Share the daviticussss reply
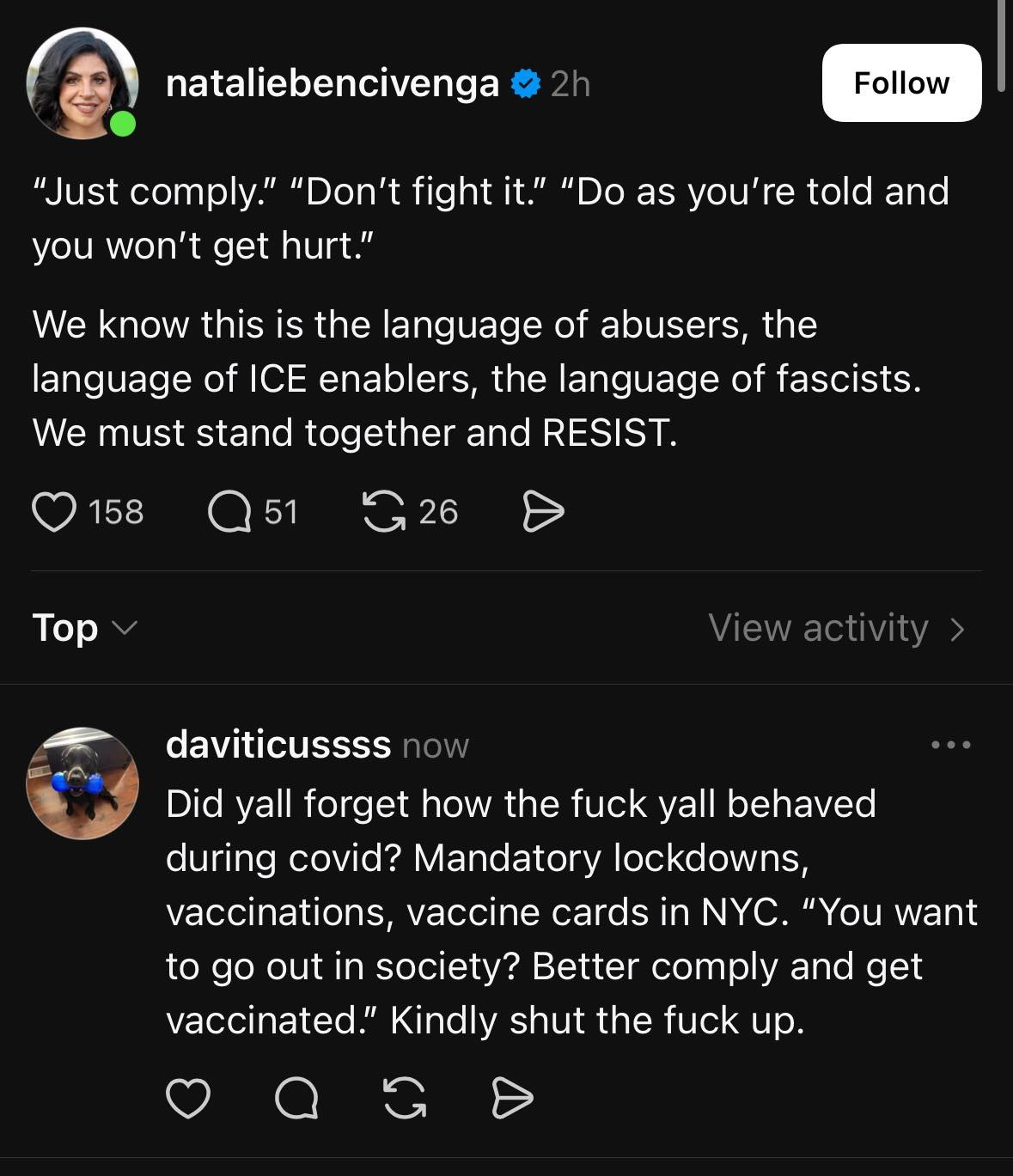Viewport: 1013px width, 1176px height. click(512, 1099)
